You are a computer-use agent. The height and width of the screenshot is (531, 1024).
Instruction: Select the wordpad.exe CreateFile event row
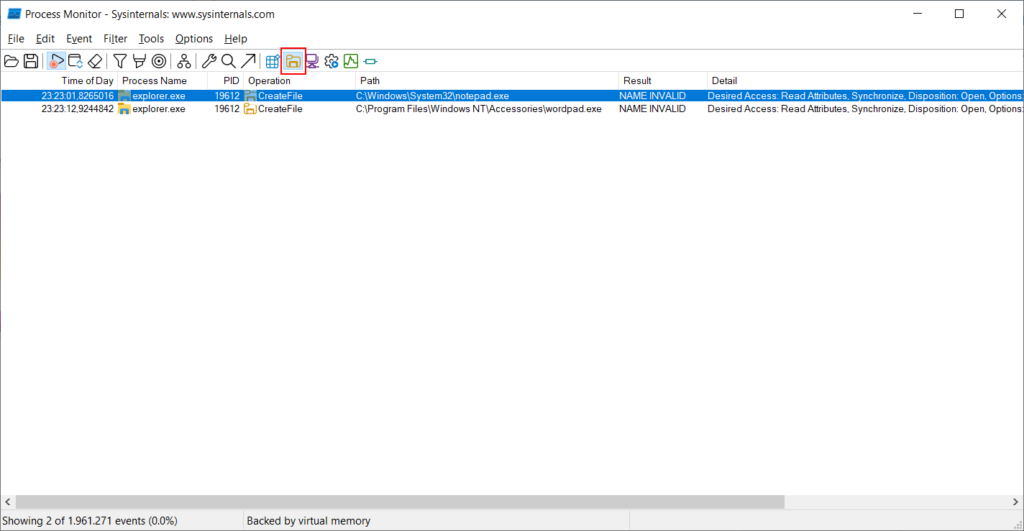[x=512, y=109]
